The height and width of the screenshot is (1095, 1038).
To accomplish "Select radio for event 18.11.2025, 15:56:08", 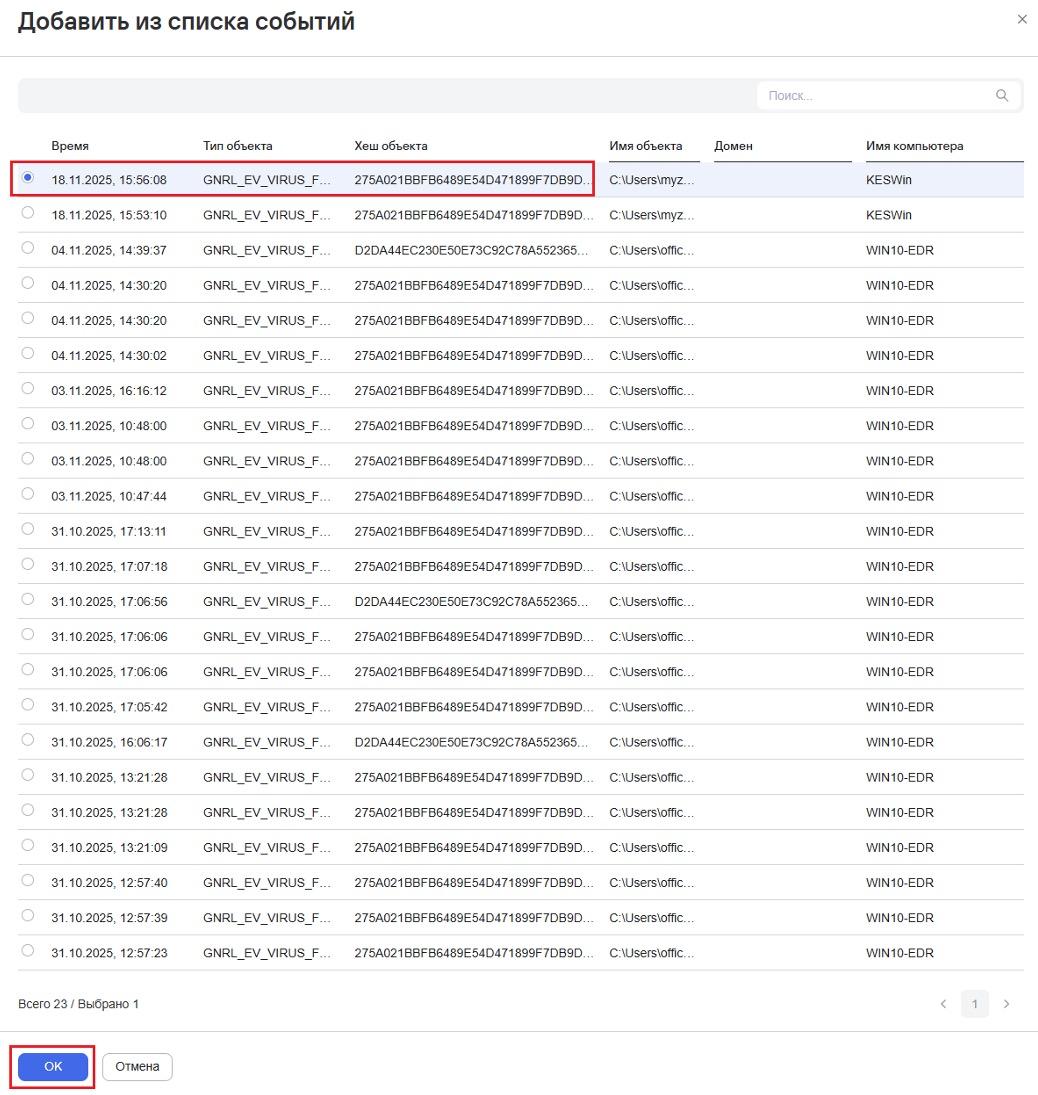I will tap(27, 177).
